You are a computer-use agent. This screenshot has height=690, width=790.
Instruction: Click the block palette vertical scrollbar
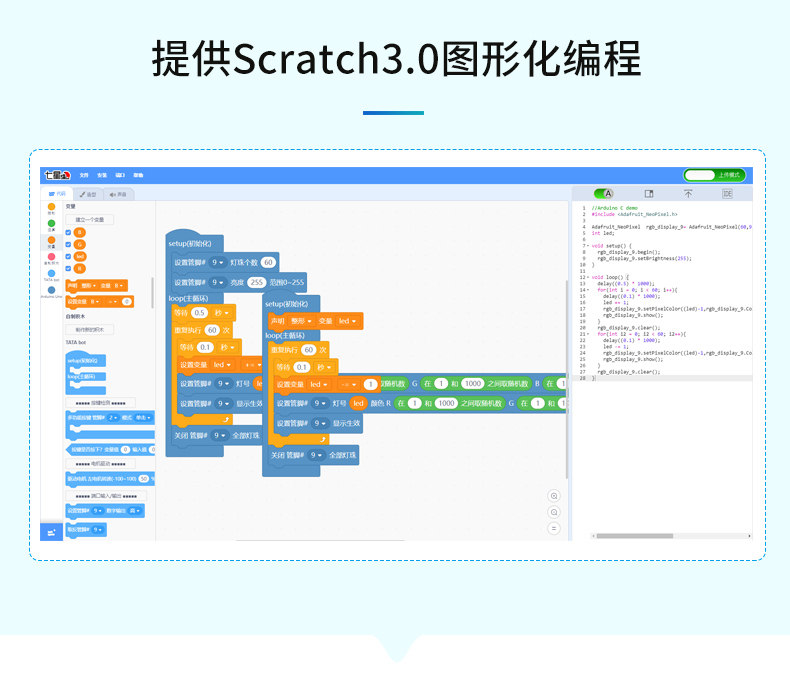(153, 293)
